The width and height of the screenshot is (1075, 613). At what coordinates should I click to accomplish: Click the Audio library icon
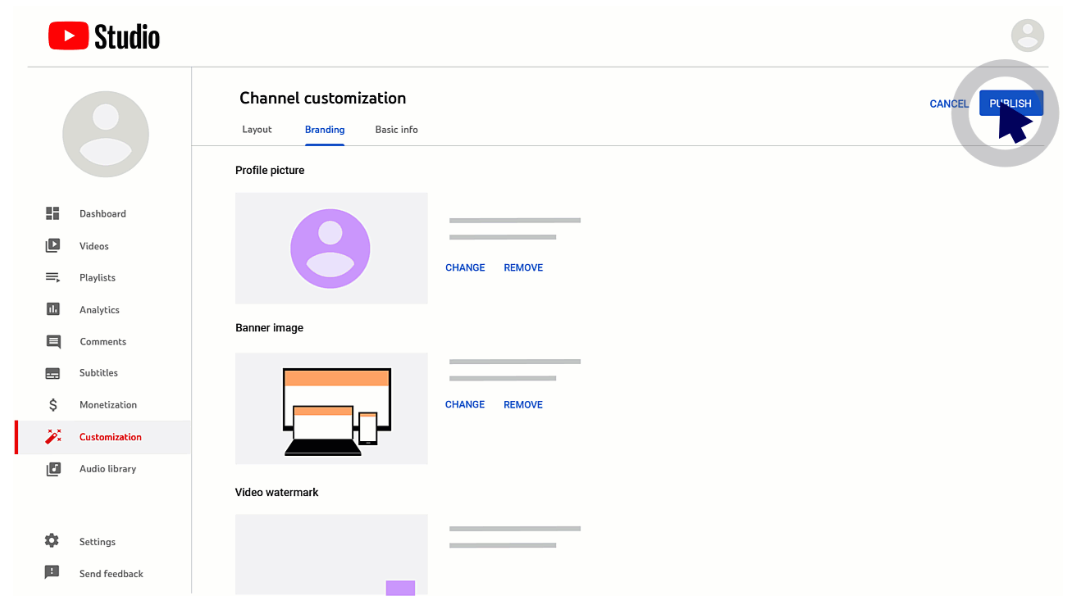click(x=53, y=469)
